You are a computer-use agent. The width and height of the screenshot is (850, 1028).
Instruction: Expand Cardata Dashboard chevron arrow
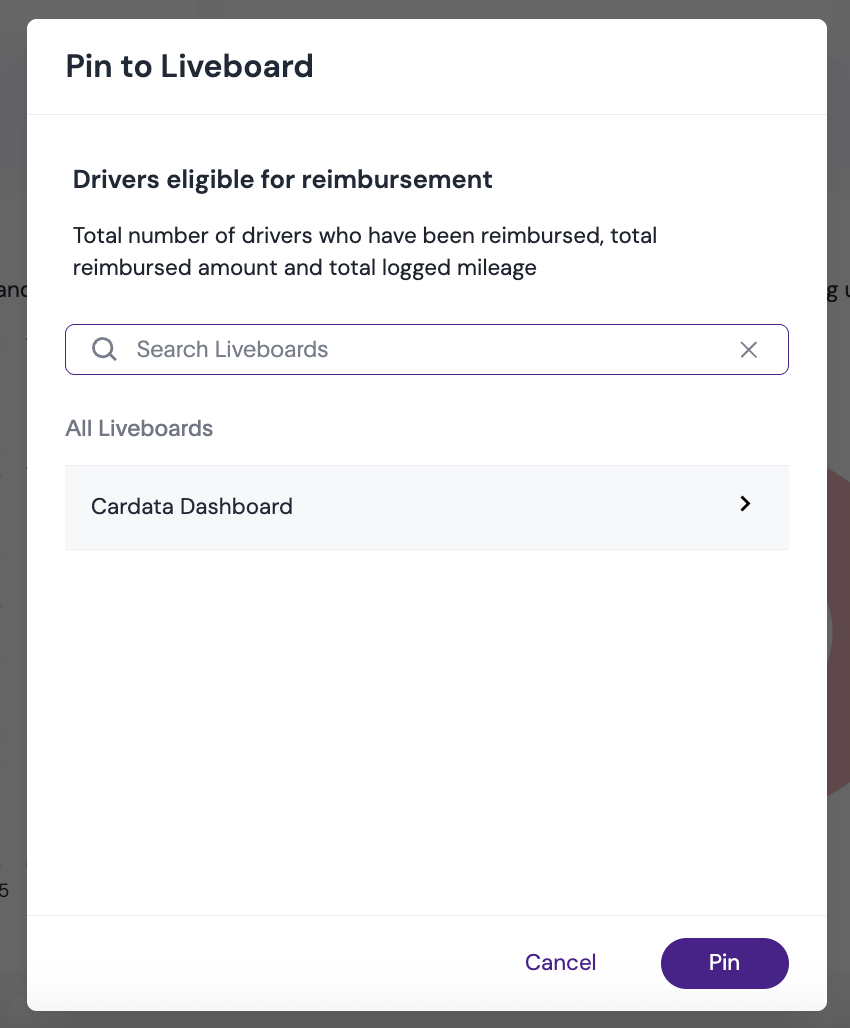pyautogui.click(x=745, y=504)
